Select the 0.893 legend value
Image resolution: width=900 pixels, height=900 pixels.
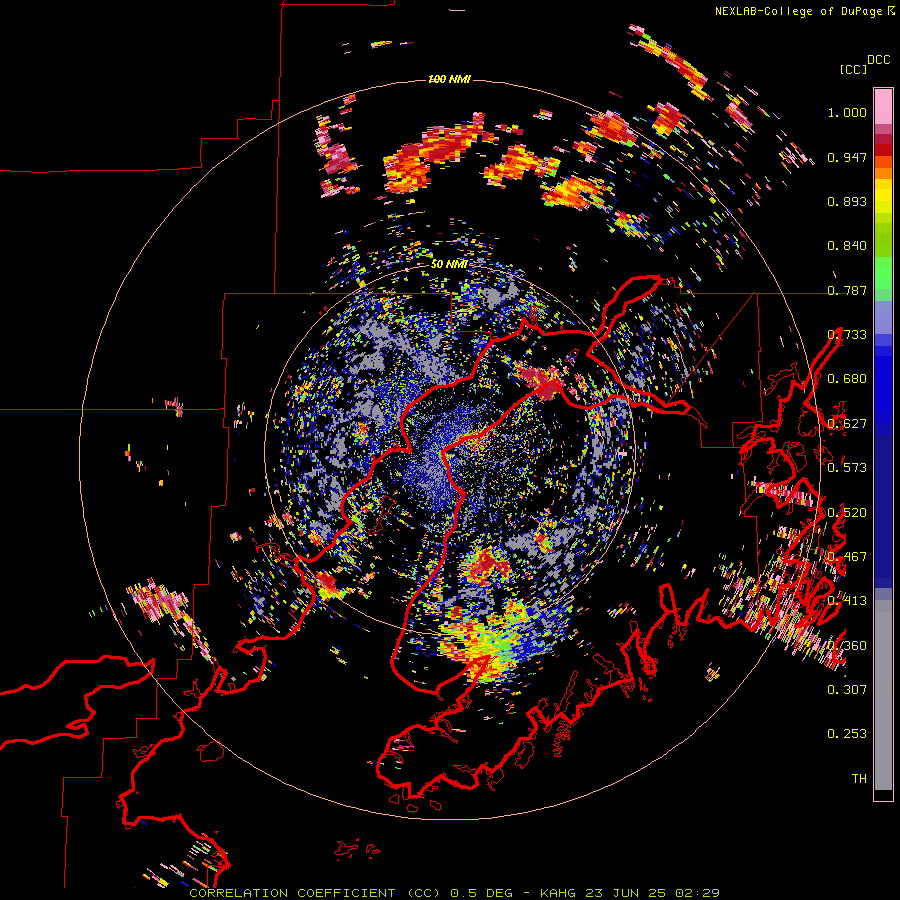click(x=847, y=201)
